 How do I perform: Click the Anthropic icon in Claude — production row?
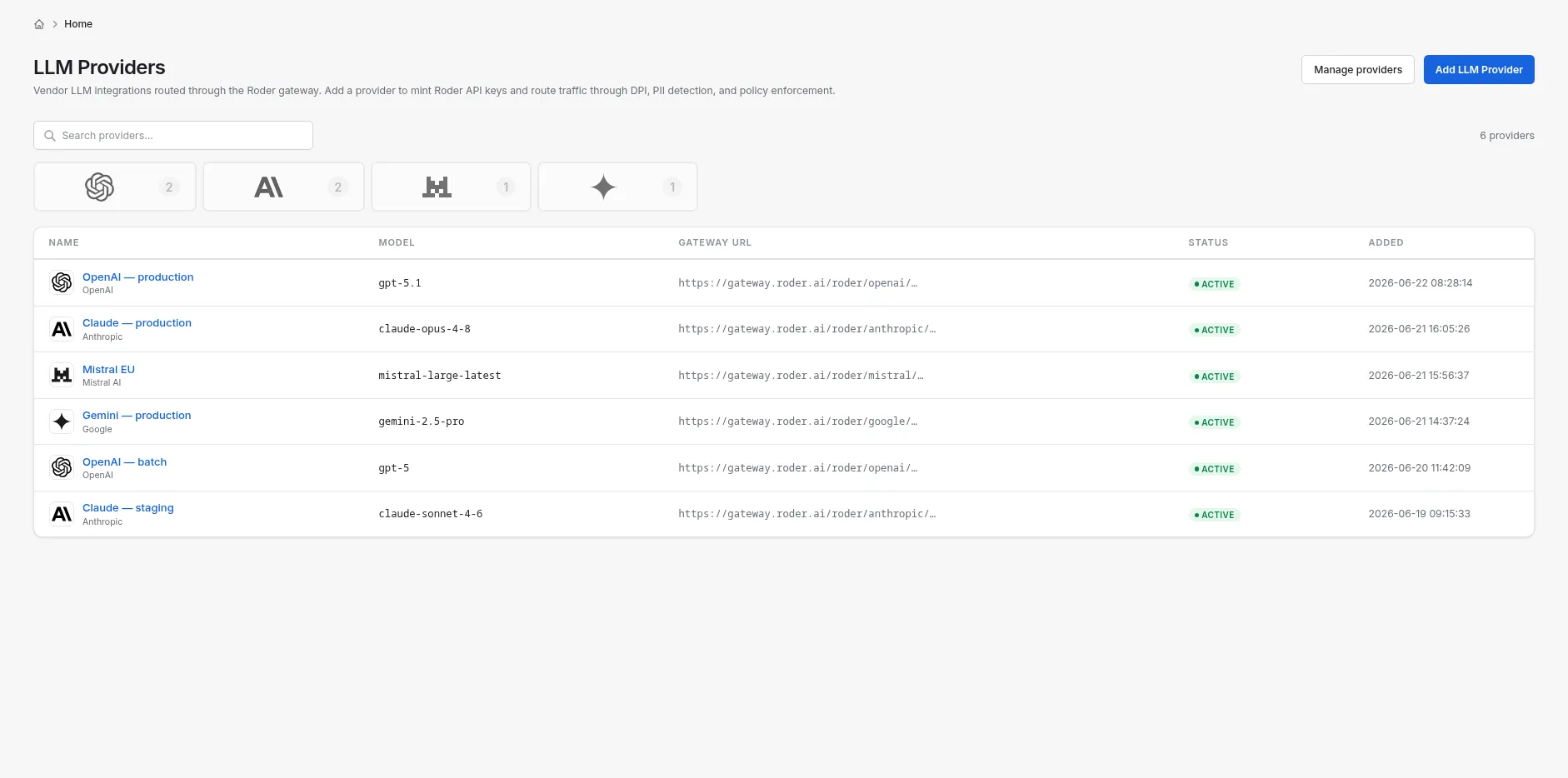[x=62, y=329]
